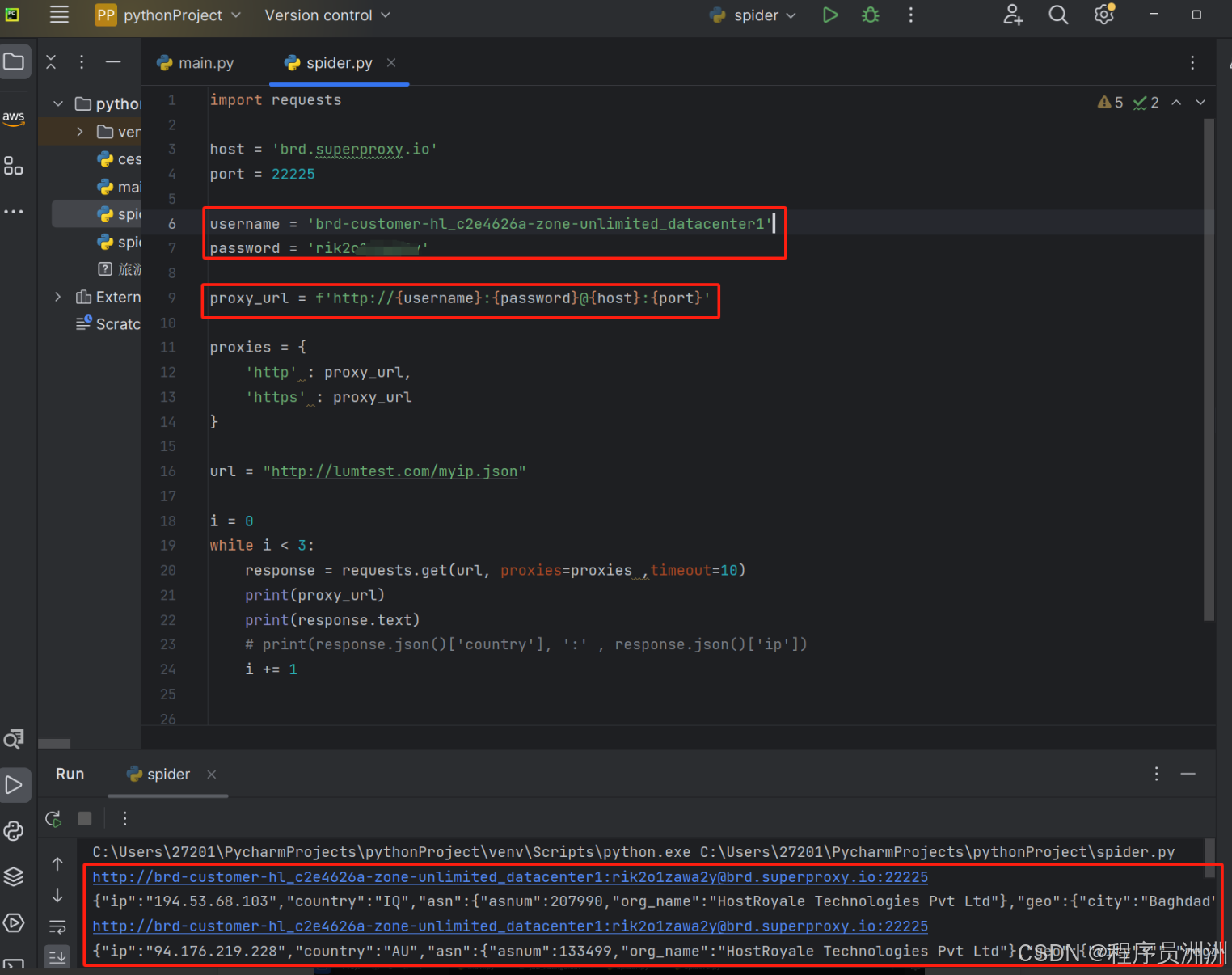This screenshot has height=975, width=1232.
Task: Toggle scroll to end in Run console
Action: [x=57, y=957]
